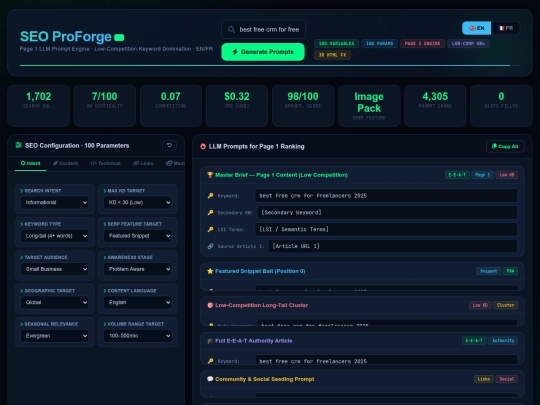Click Community & Social Seeding Prompt title
Viewport: 540px width, 405px height.
pos(264,379)
